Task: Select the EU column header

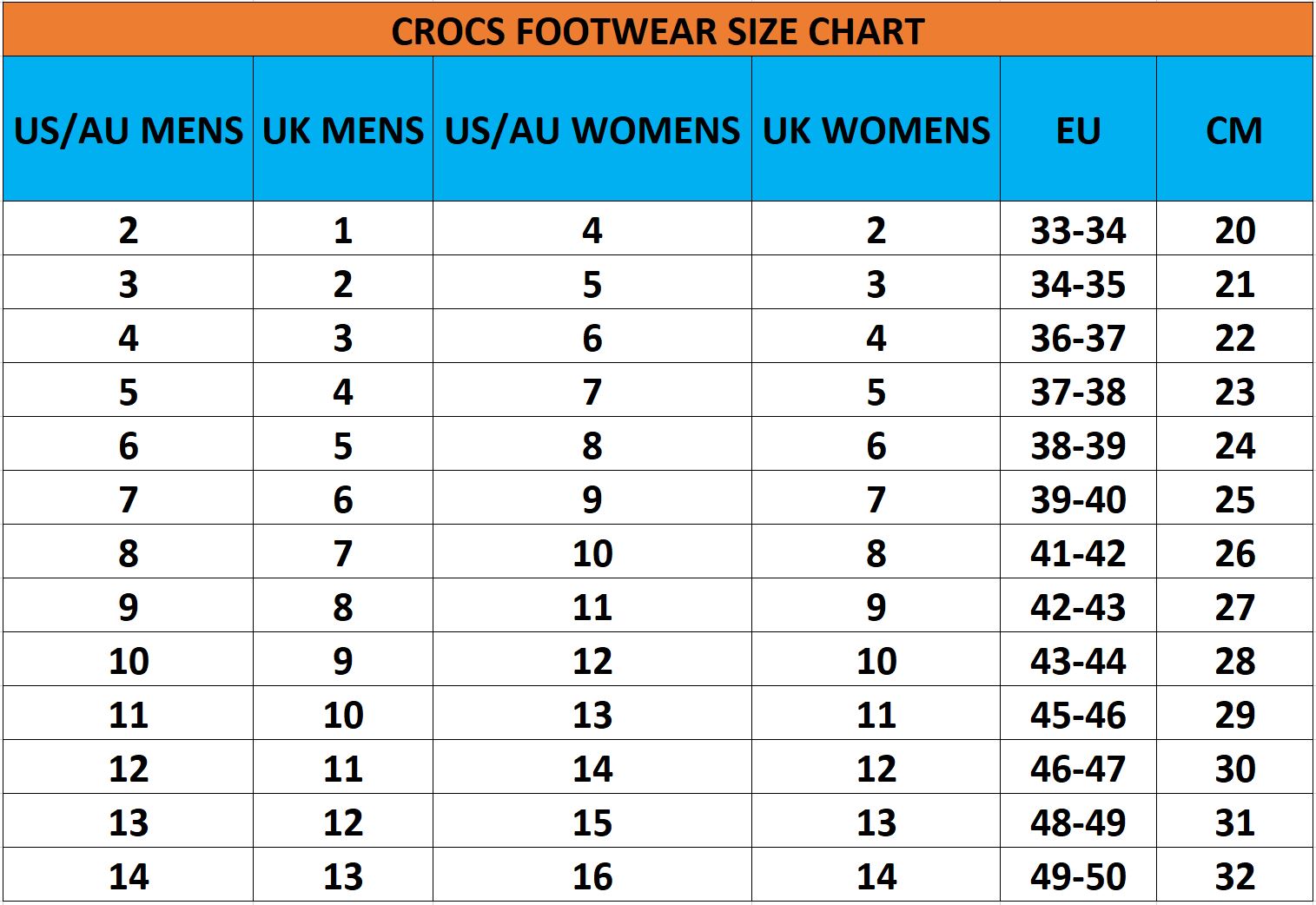Action: 1078,129
